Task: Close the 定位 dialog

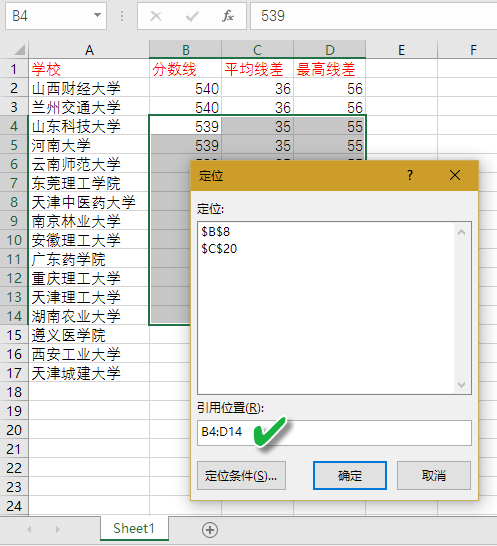Action: click(455, 175)
